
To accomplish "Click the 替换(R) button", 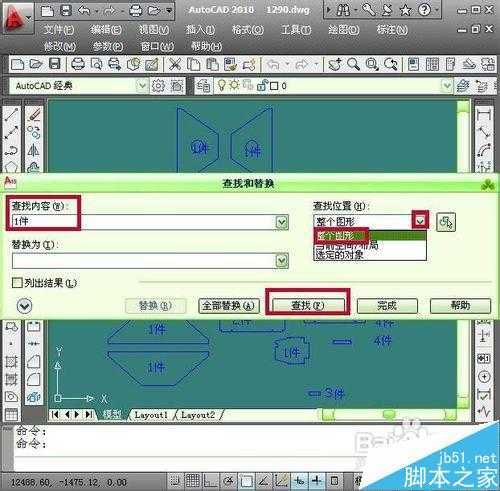I will point(155,305).
